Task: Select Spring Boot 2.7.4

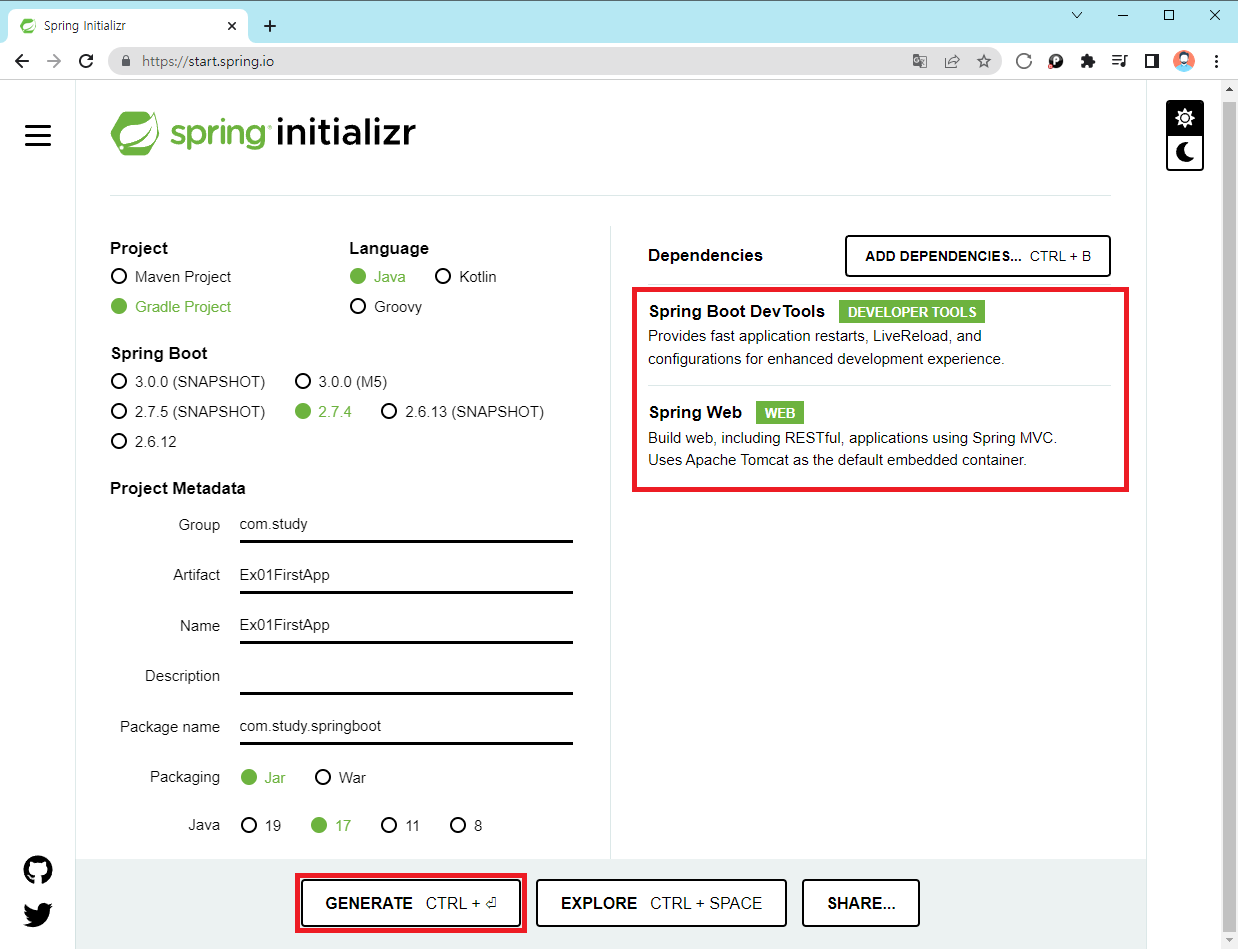Action: click(x=324, y=412)
